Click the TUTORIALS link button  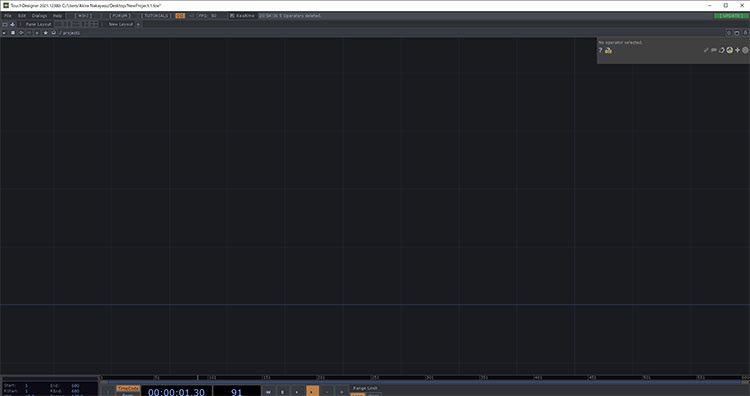point(156,16)
